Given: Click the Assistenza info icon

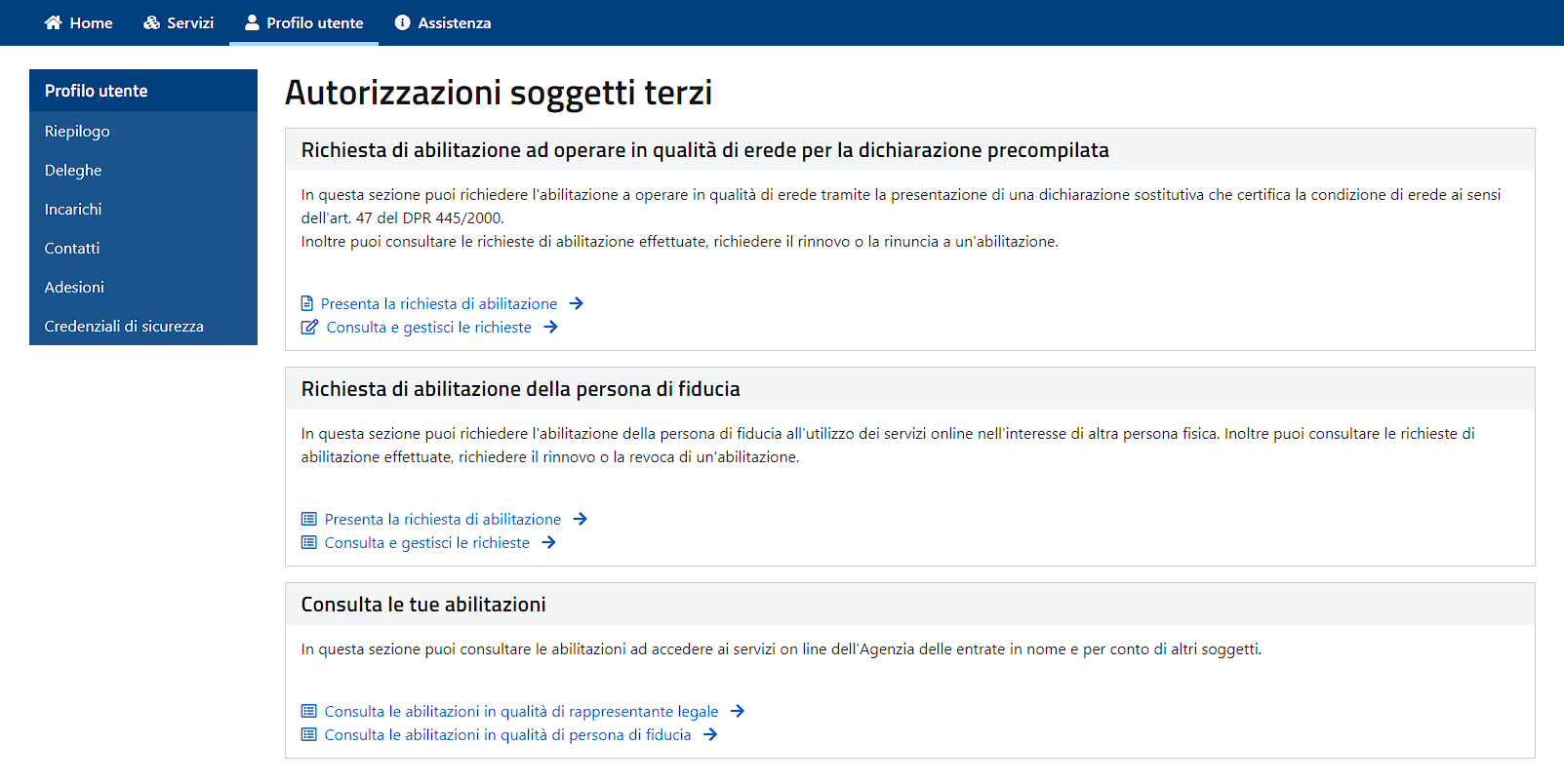Looking at the screenshot, I should tap(402, 22).
